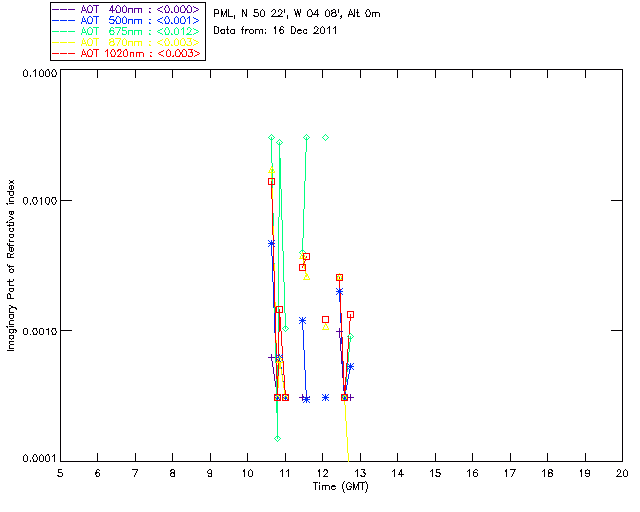
Task: Click the x-axis tick label 18
Action: pos(548,473)
